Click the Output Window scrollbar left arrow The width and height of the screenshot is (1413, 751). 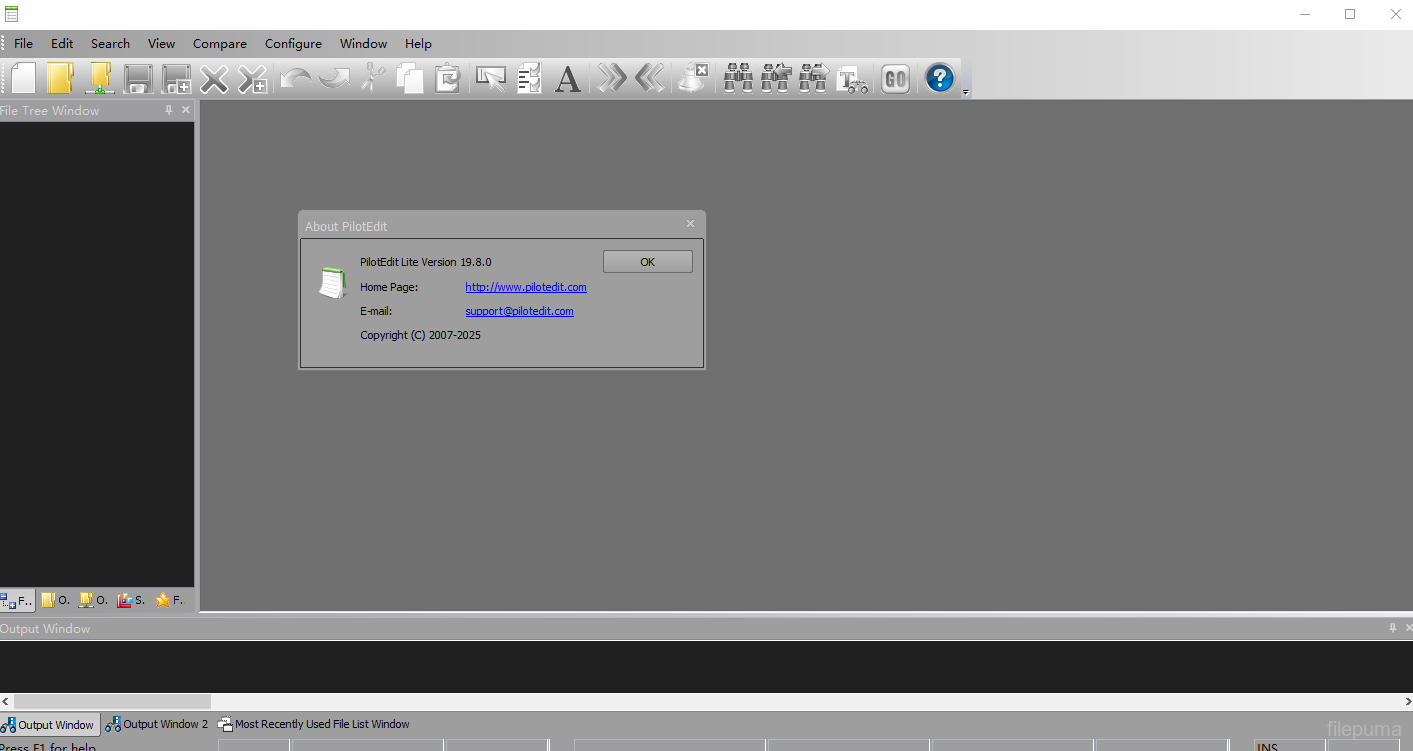coord(6,702)
